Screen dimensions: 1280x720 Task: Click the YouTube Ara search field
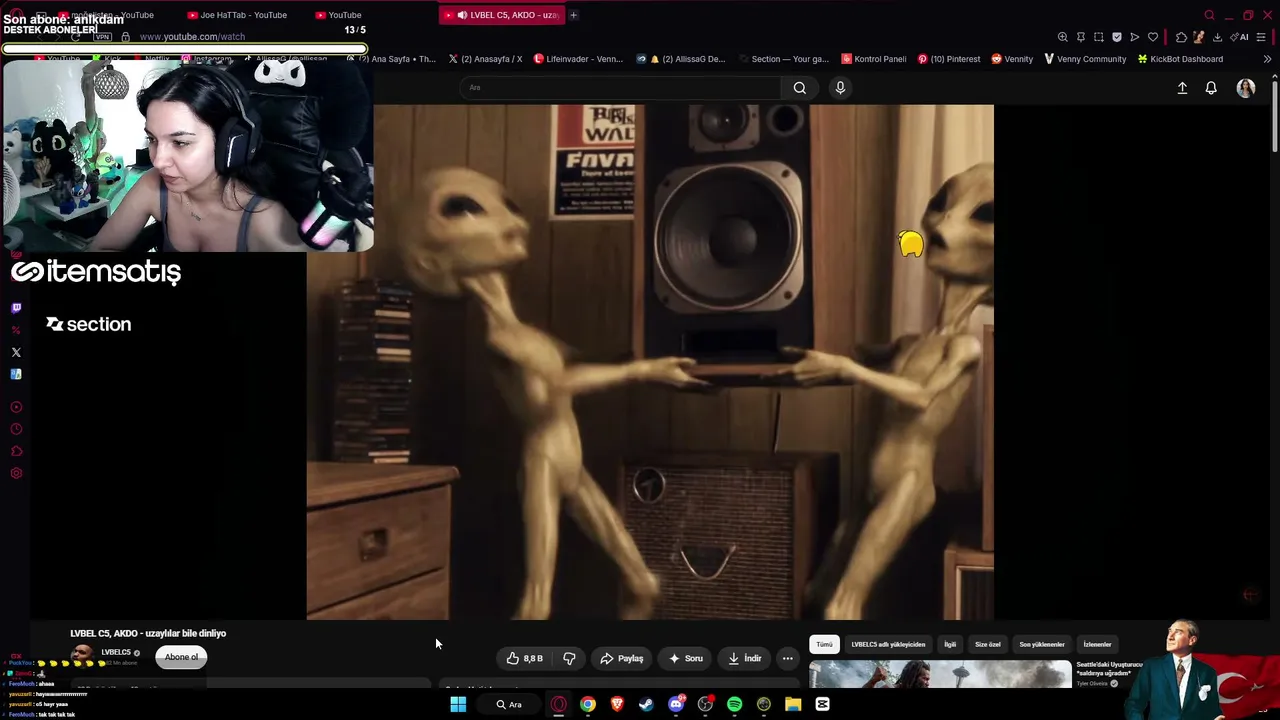620,88
